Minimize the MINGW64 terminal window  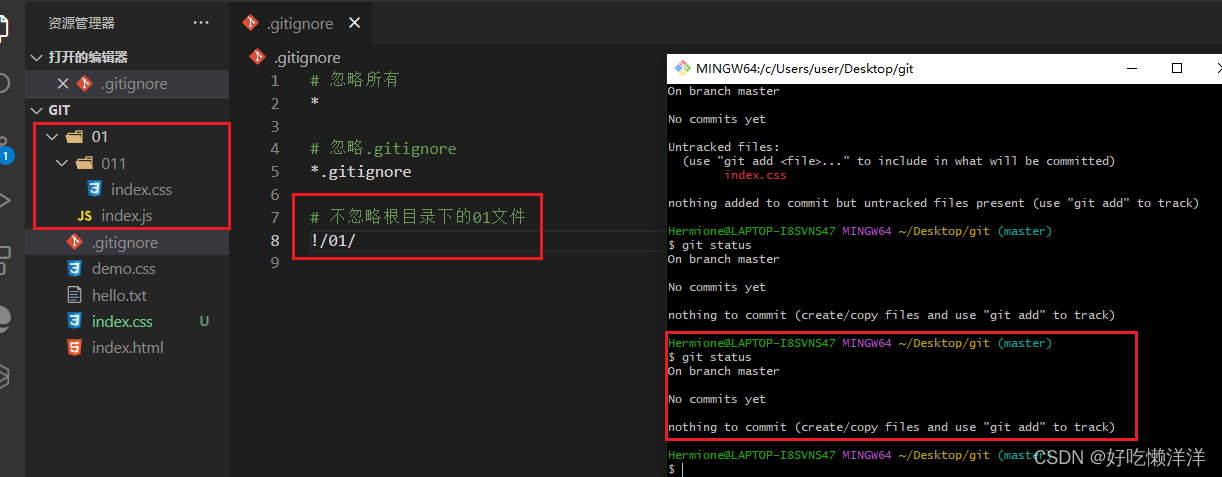point(1132,68)
